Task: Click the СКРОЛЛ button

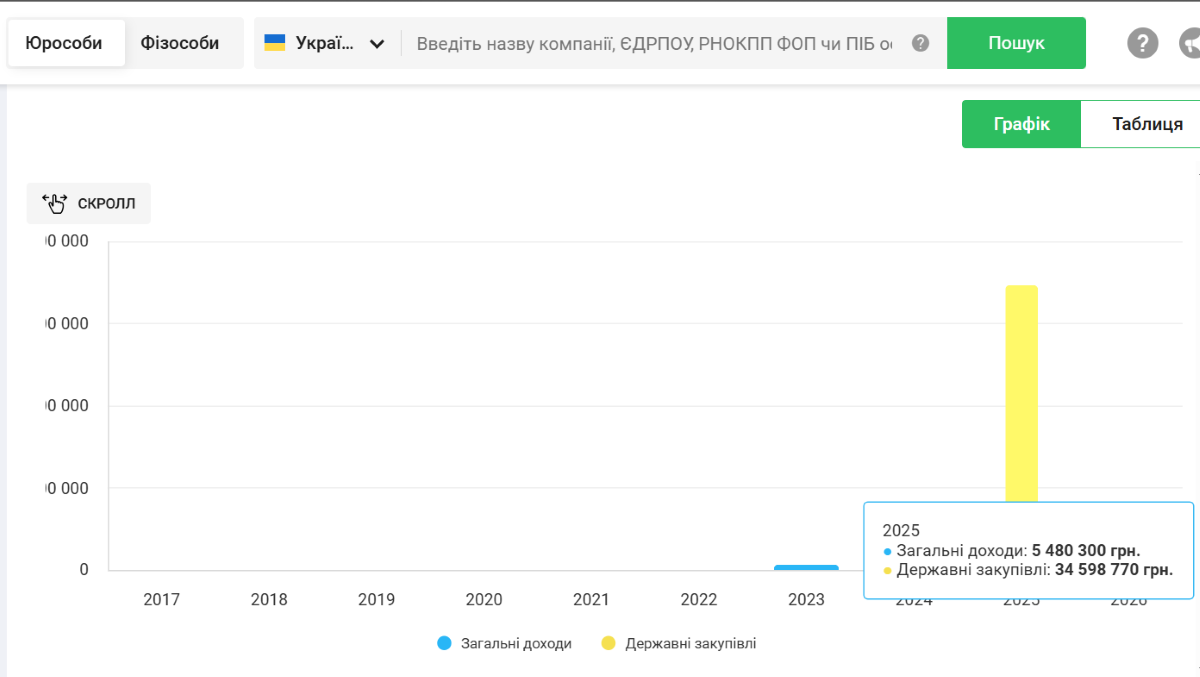Action: (x=88, y=203)
